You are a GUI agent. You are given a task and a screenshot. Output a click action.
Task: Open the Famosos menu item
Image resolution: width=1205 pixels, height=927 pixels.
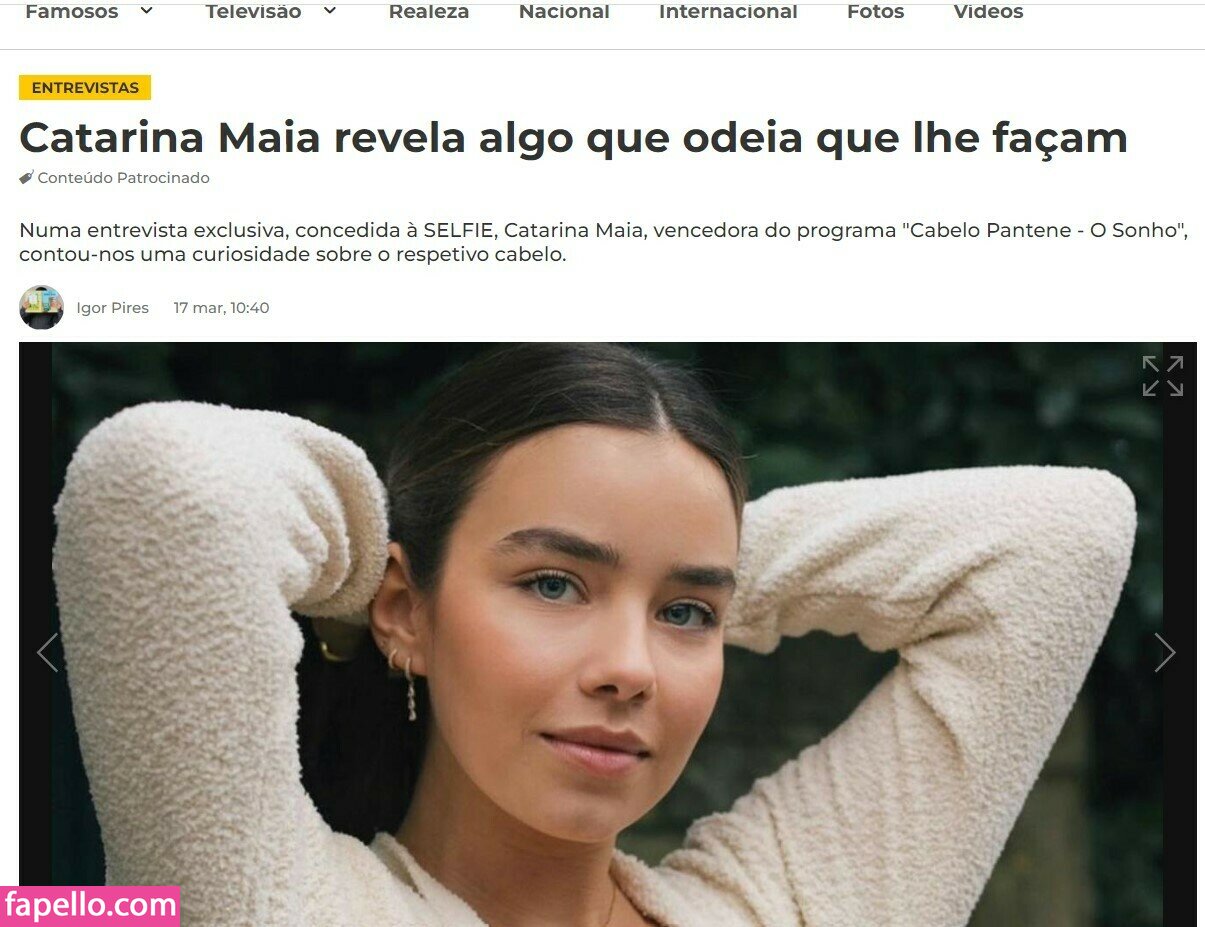[x=71, y=12]
